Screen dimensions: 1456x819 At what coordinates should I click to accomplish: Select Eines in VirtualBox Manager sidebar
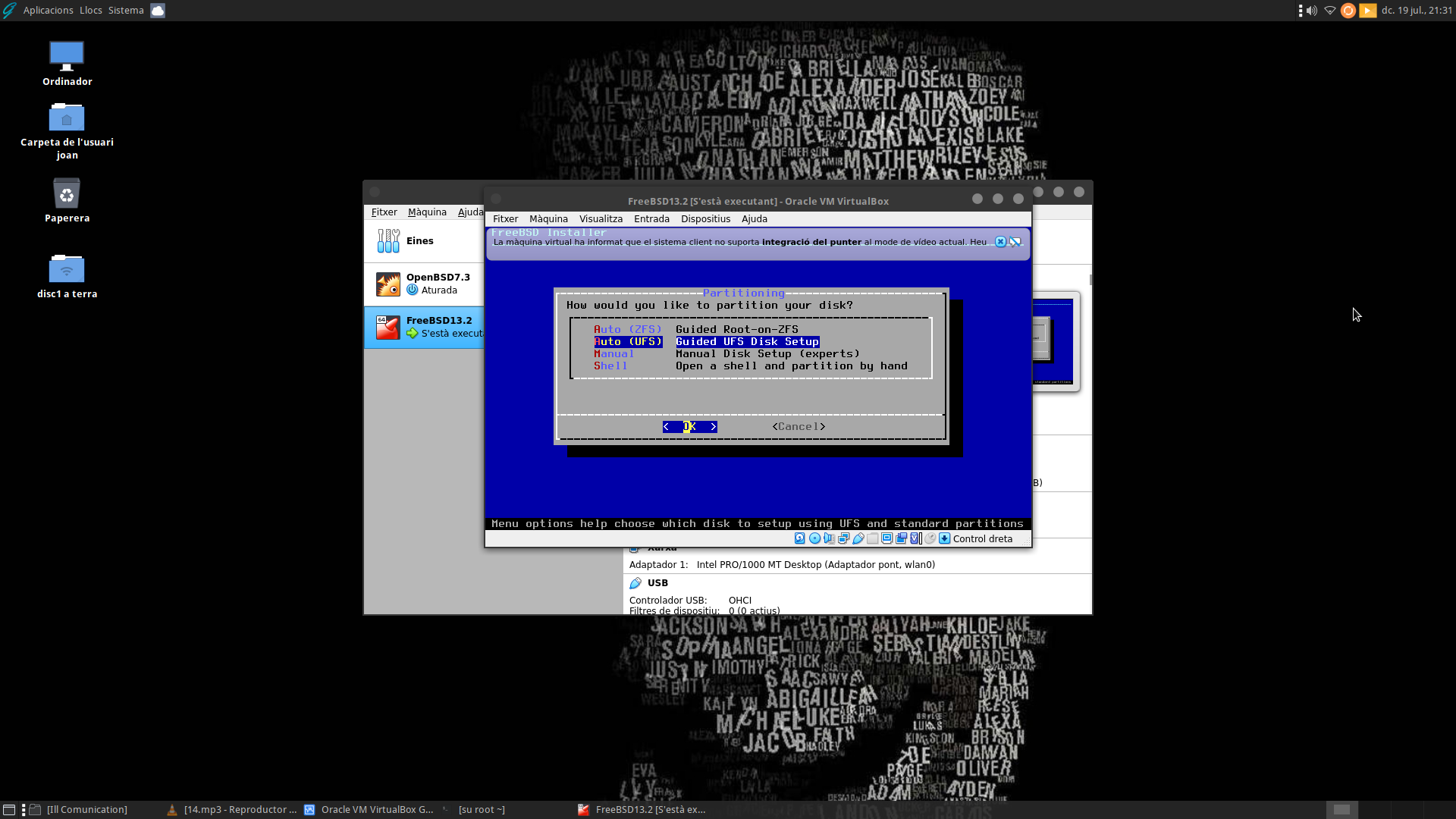(x=424, y=241)
